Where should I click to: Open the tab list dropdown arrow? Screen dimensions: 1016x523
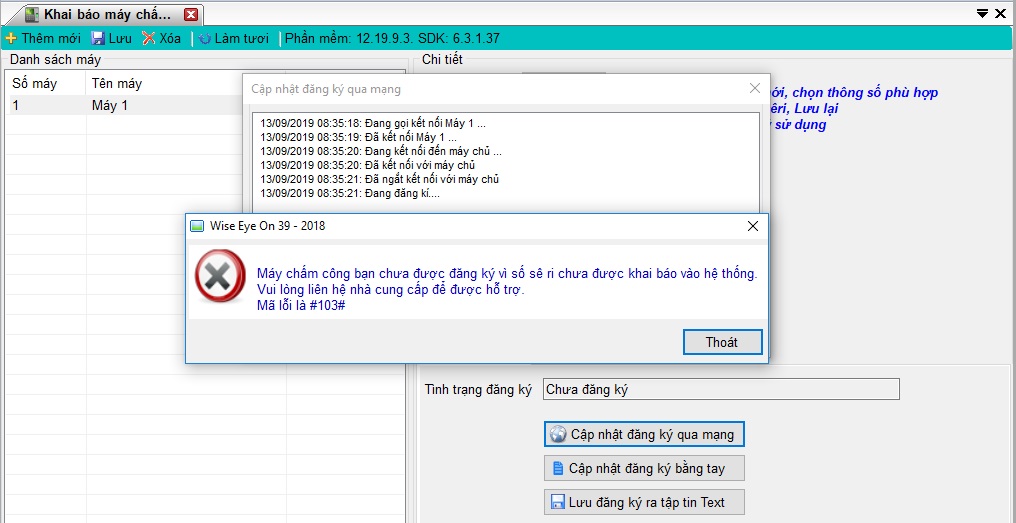(x=981, y=14)
